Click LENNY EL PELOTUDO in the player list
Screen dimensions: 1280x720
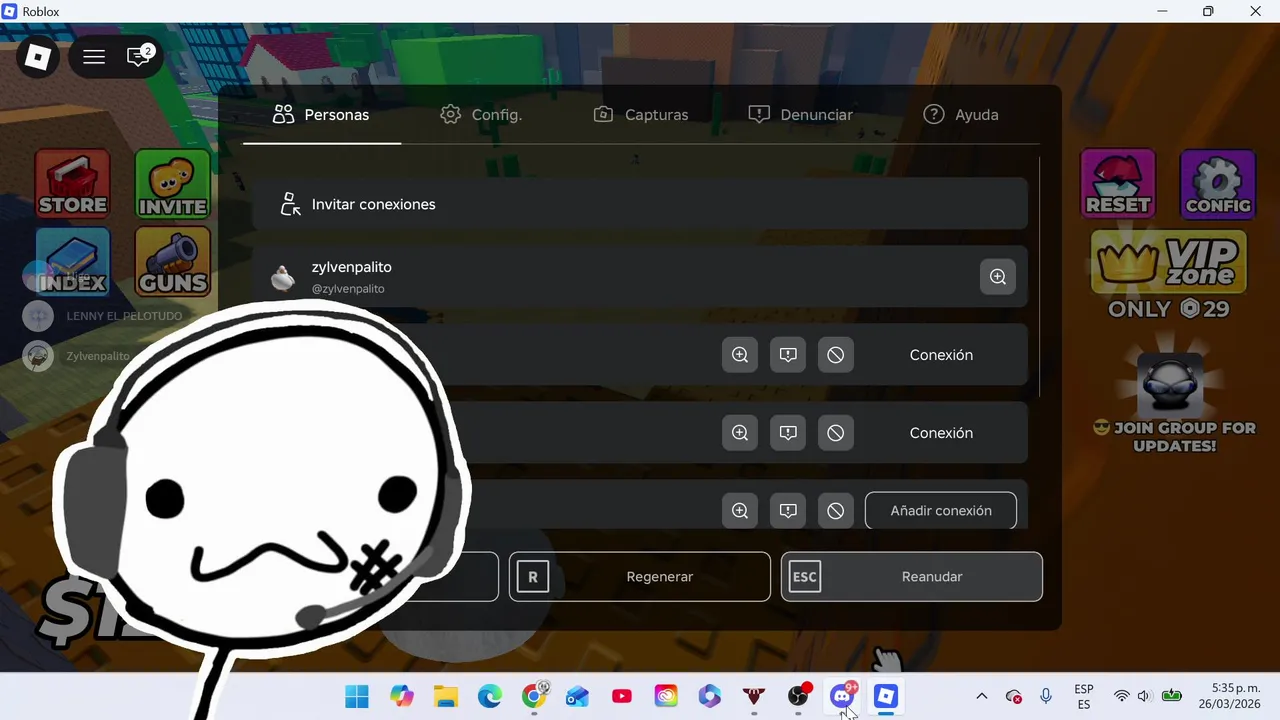[x=124, y=316]
